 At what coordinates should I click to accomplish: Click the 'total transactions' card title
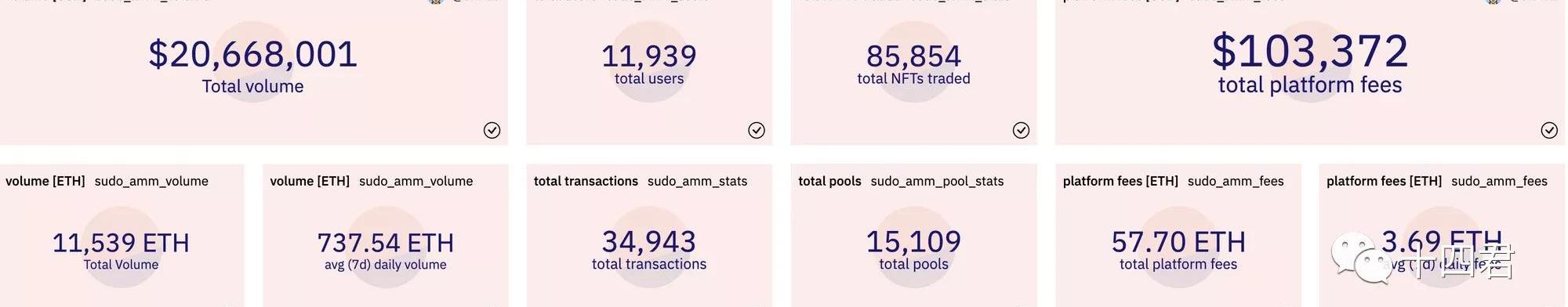(586, 181)
